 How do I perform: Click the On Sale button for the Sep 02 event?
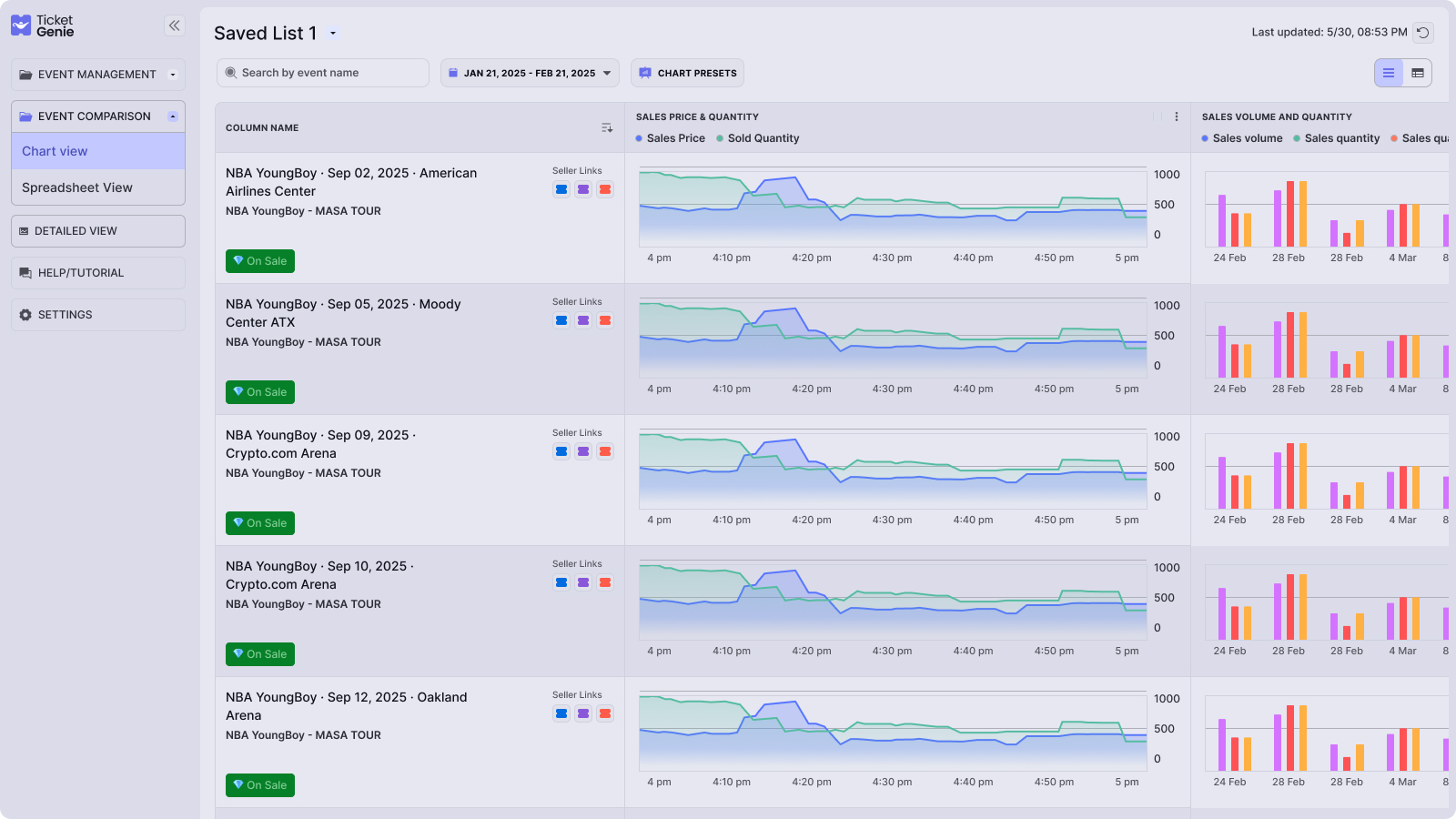259,261
